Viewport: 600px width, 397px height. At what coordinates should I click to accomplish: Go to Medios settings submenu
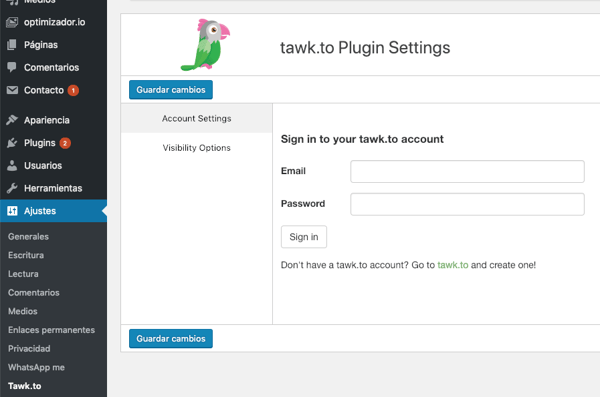tap(23, 311)
